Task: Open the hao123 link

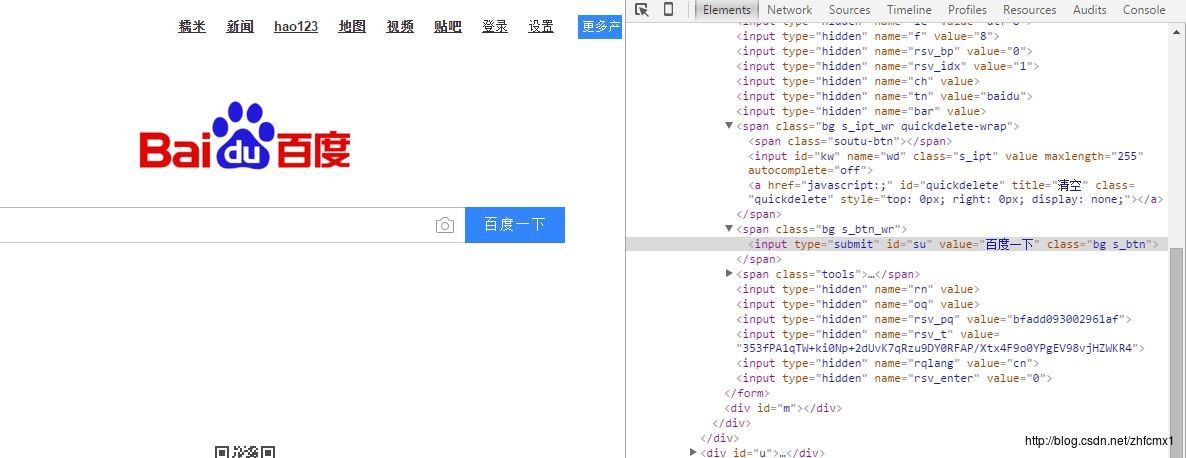Action: pyautogui.click(x=296, y=26)
